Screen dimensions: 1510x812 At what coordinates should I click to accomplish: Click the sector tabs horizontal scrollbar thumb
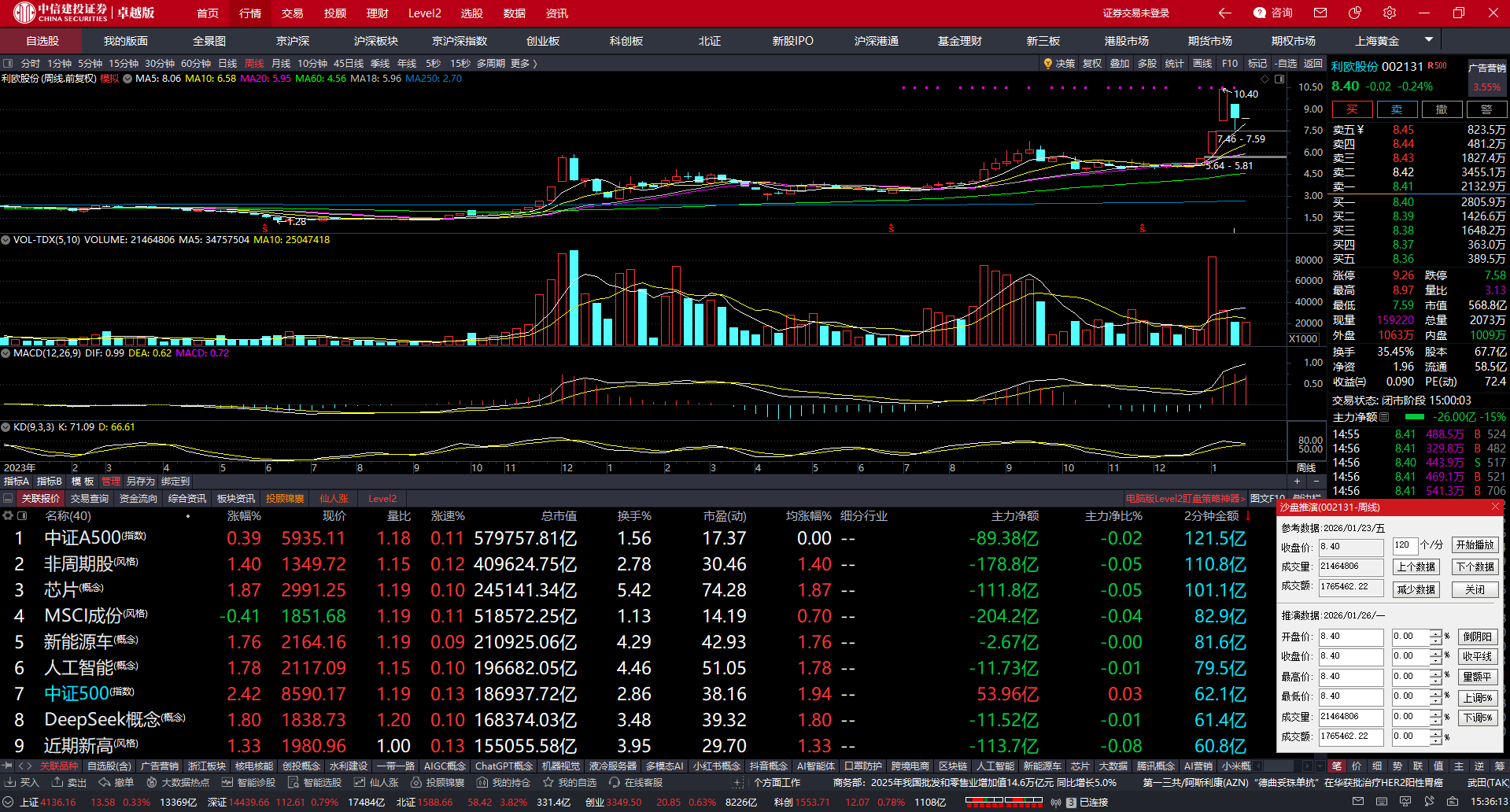pyautogui.click(x=1279, y=766)
